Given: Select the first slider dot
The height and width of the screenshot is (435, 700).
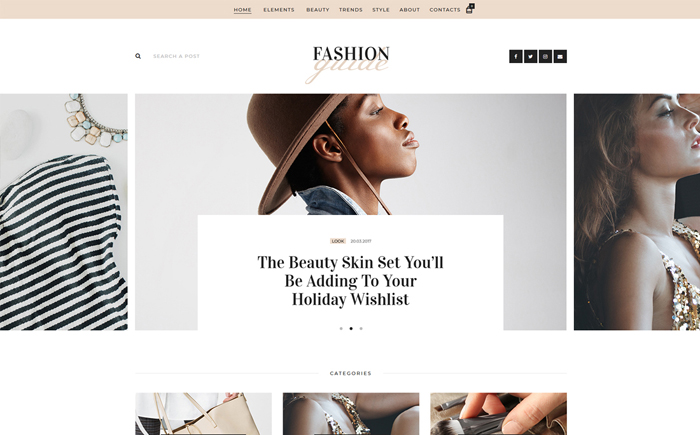Looking at the screenshot, I should coord(341,328).
